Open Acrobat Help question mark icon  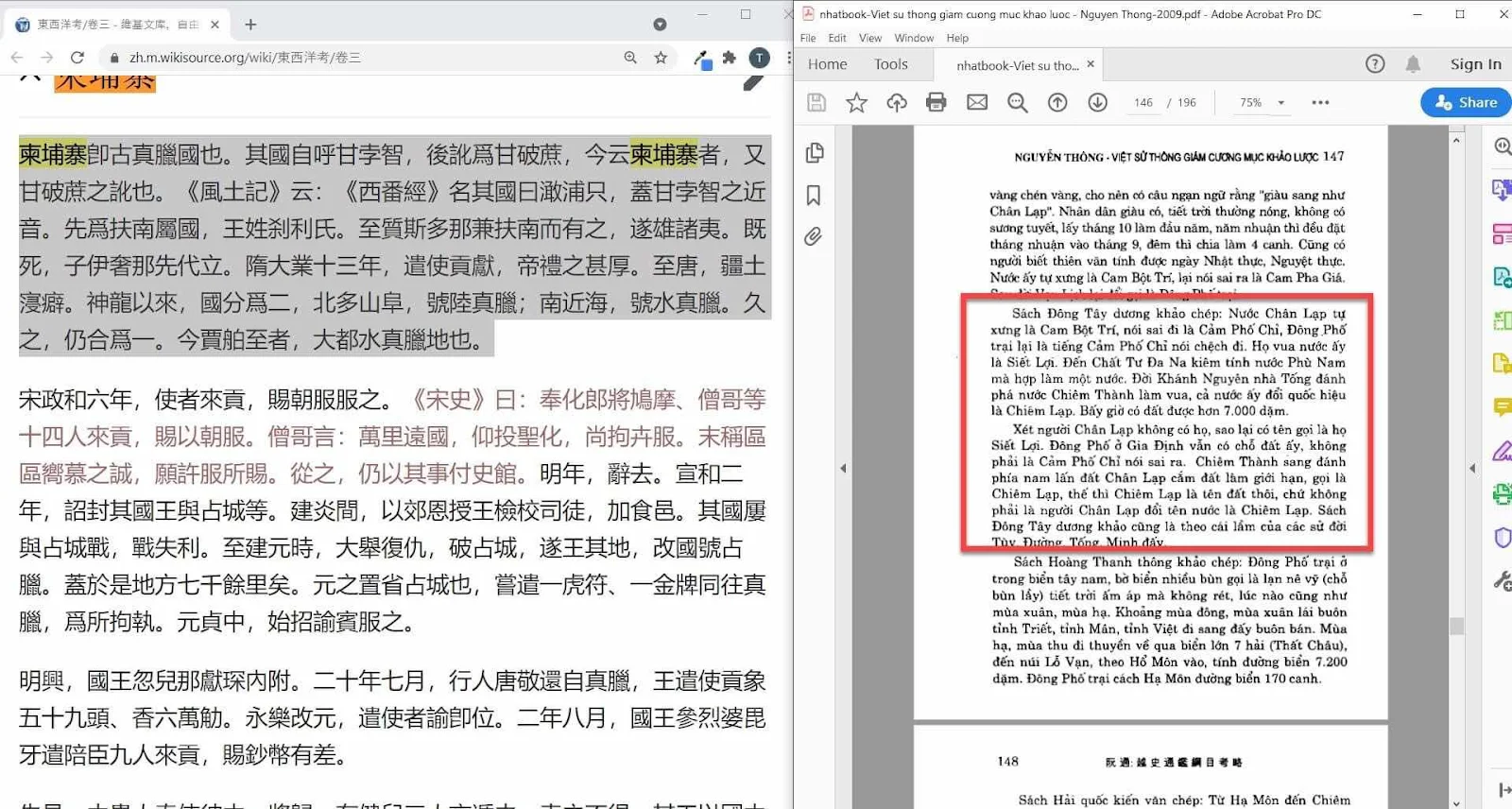(1375, 64)
